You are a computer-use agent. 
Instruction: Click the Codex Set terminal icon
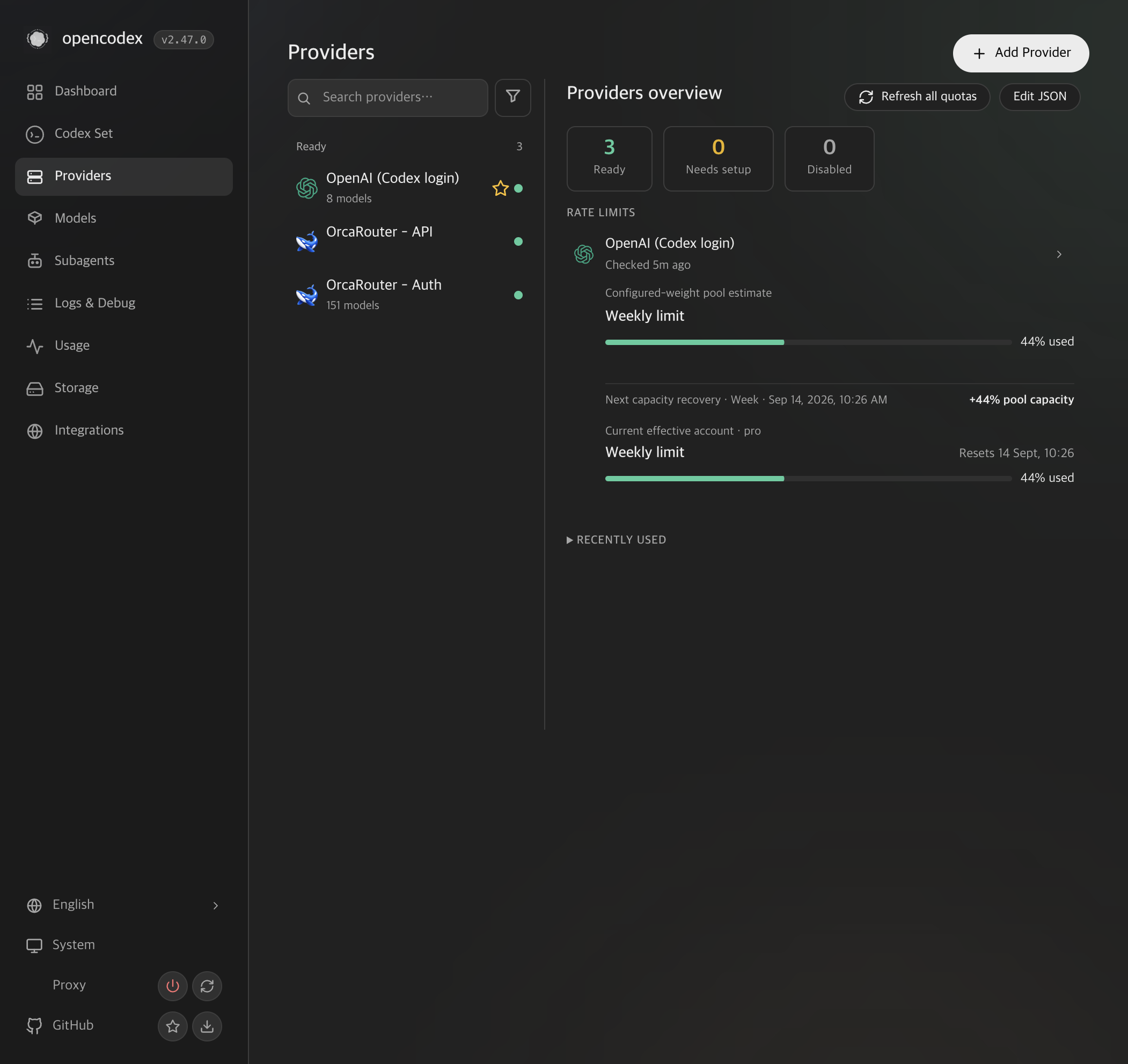(34, 135)
